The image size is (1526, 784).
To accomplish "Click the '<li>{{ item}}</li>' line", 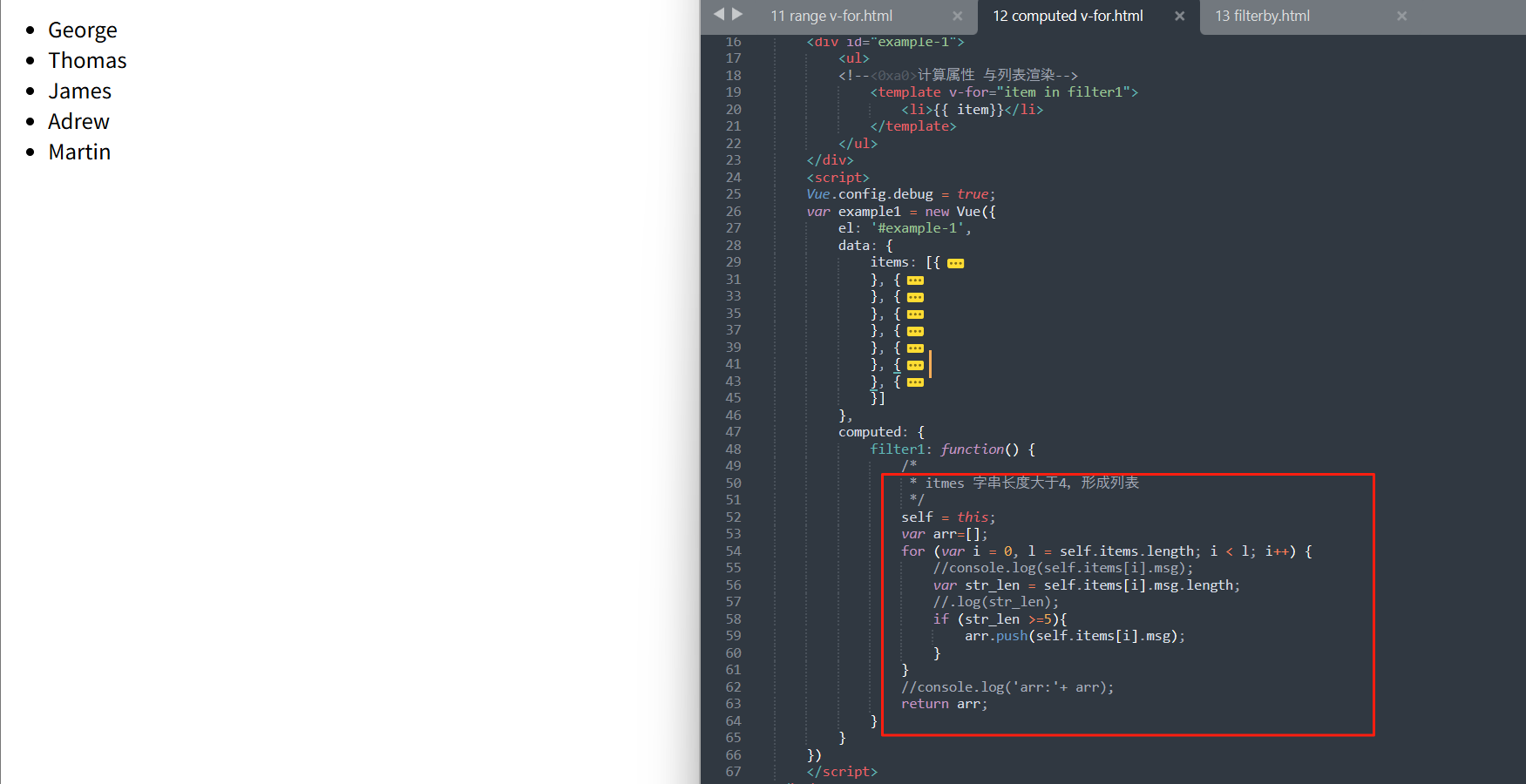I will point(972,110).
